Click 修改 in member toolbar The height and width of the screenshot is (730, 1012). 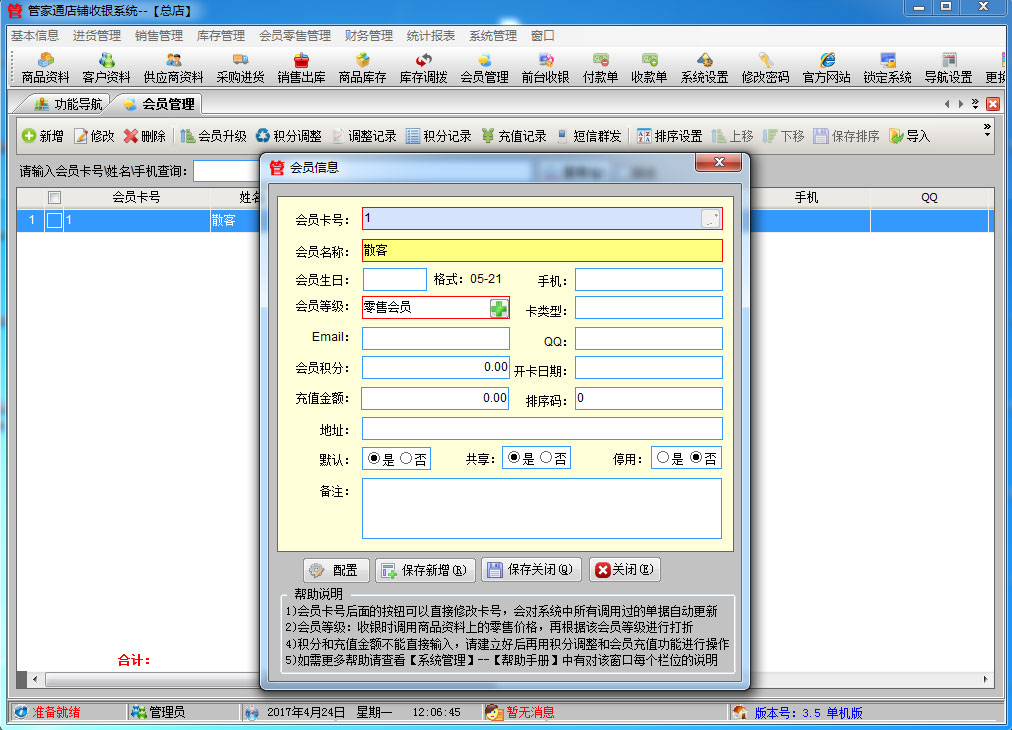(x=94, y=136)
